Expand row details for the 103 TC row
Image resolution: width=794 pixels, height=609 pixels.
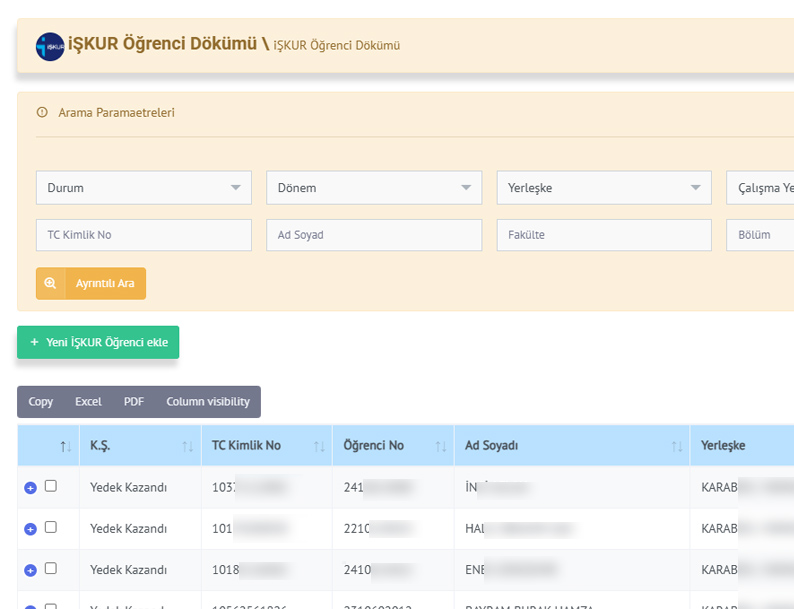click(30, 488)
